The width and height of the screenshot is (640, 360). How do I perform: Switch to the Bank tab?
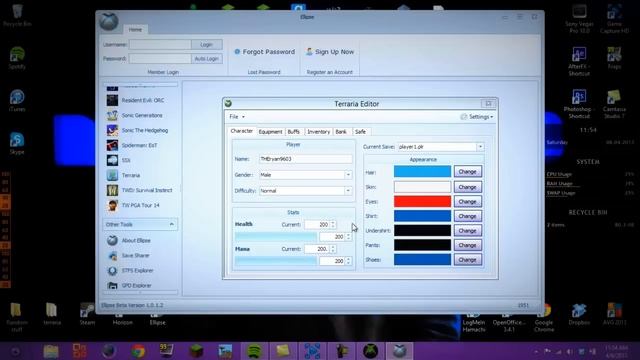(x=341, y=132)
